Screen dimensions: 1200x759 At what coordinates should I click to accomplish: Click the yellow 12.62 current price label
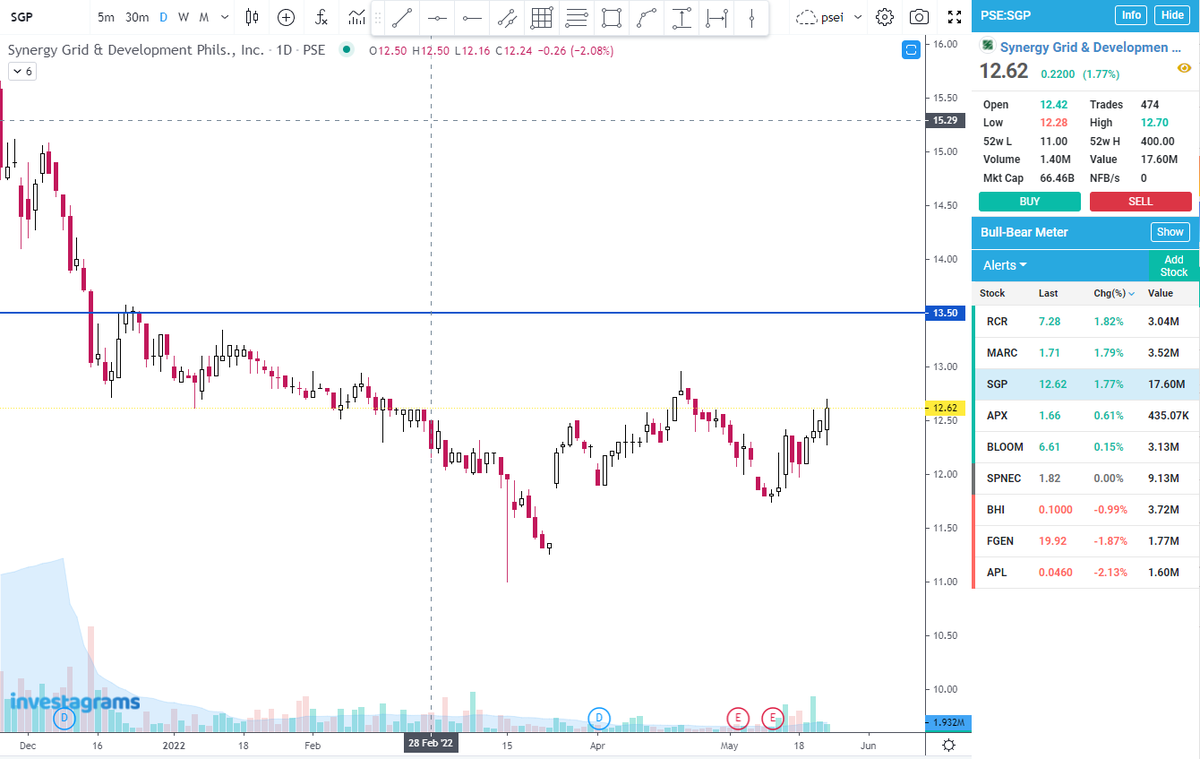[x=946, y=408]
